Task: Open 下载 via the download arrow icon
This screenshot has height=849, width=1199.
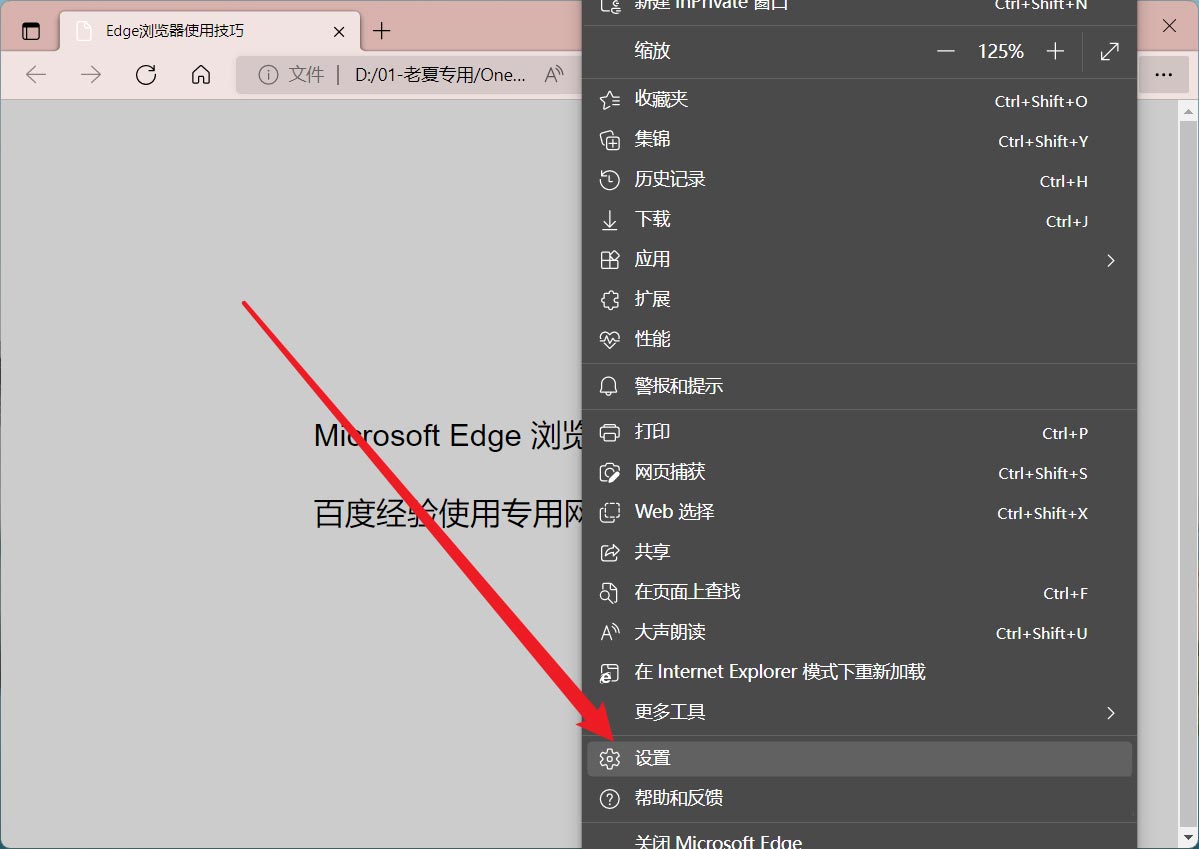Action: pos(610,220)
